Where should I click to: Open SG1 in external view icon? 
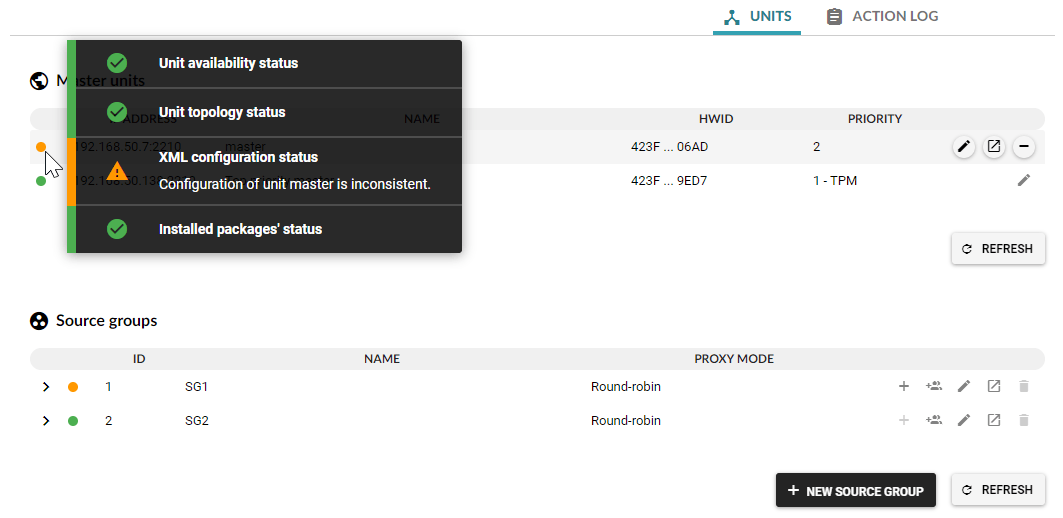[x=993, y=386]
